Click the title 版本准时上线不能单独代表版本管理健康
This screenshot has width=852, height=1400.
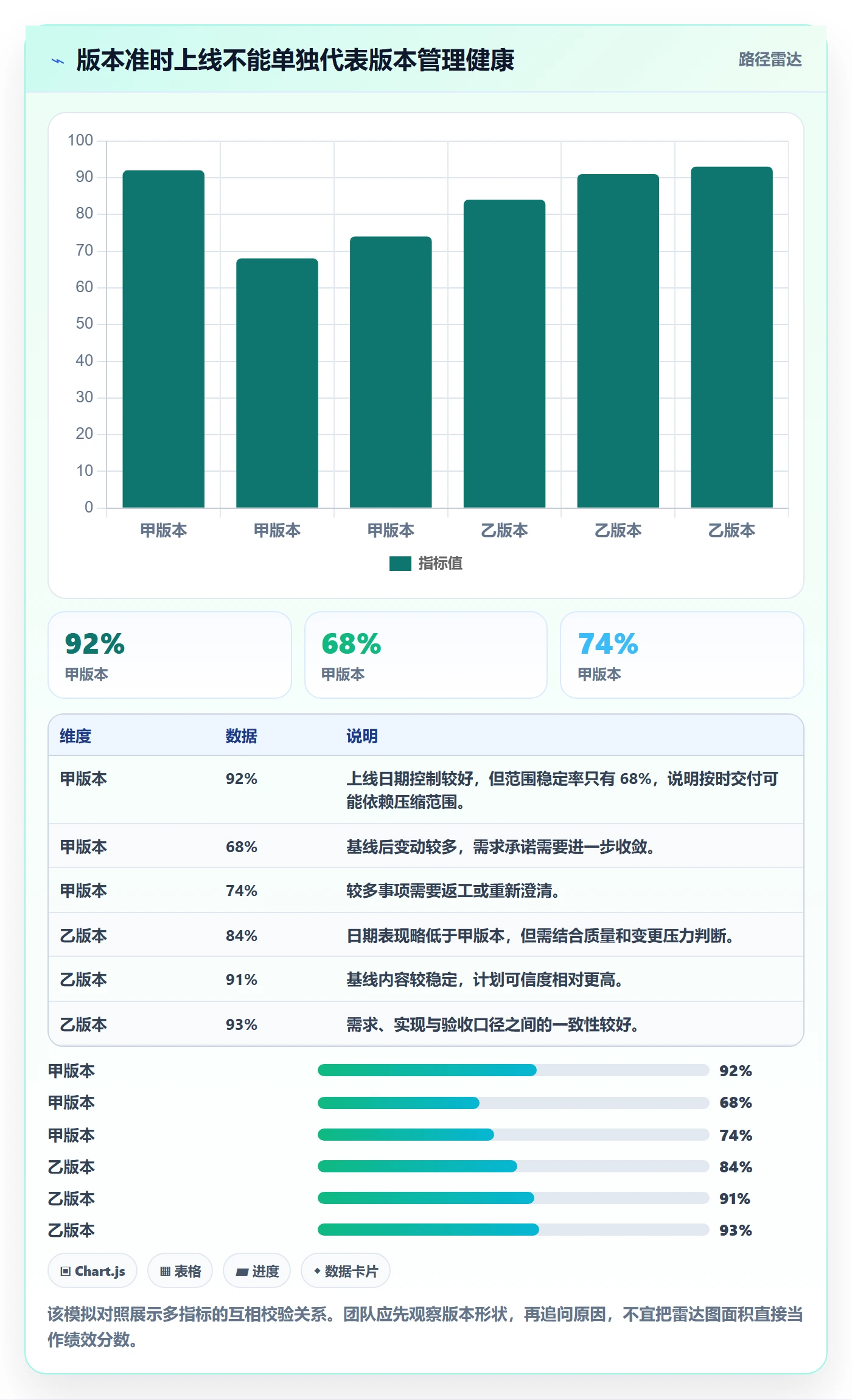(295, 60)
